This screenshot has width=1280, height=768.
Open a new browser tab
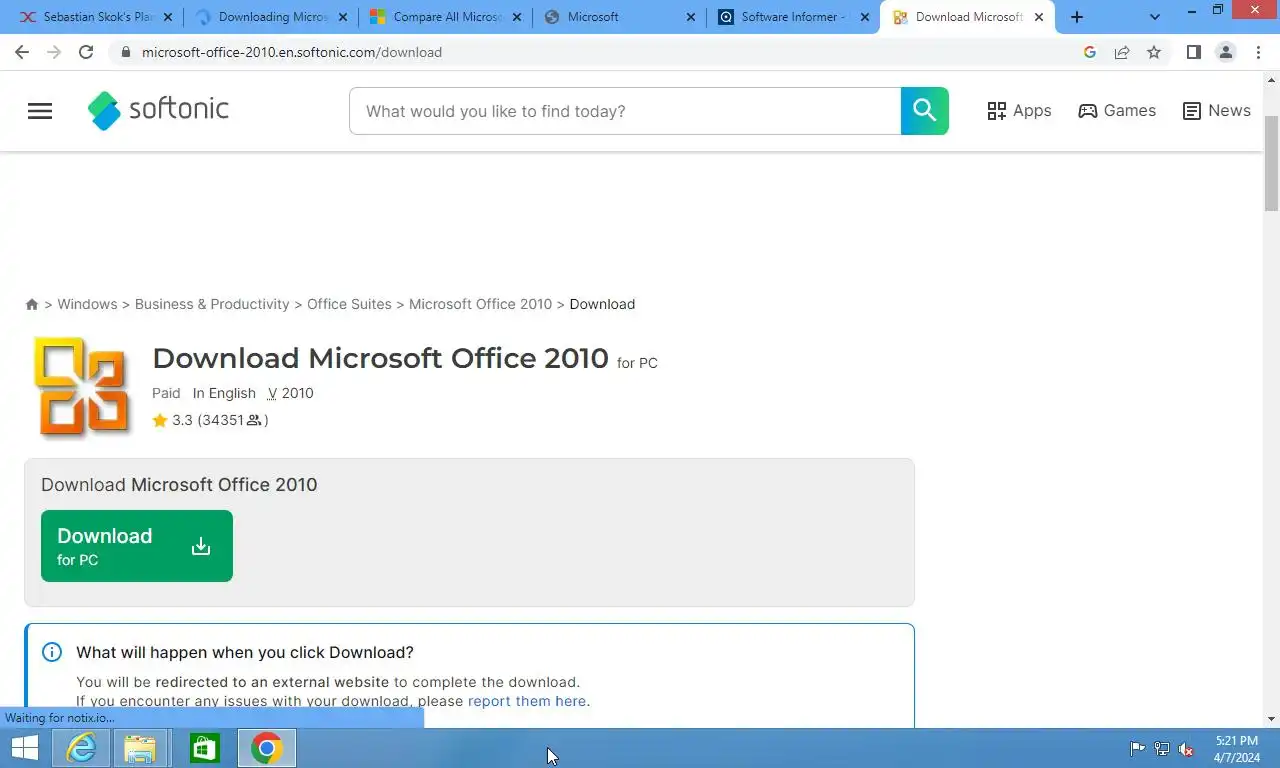coord(1077,17)
